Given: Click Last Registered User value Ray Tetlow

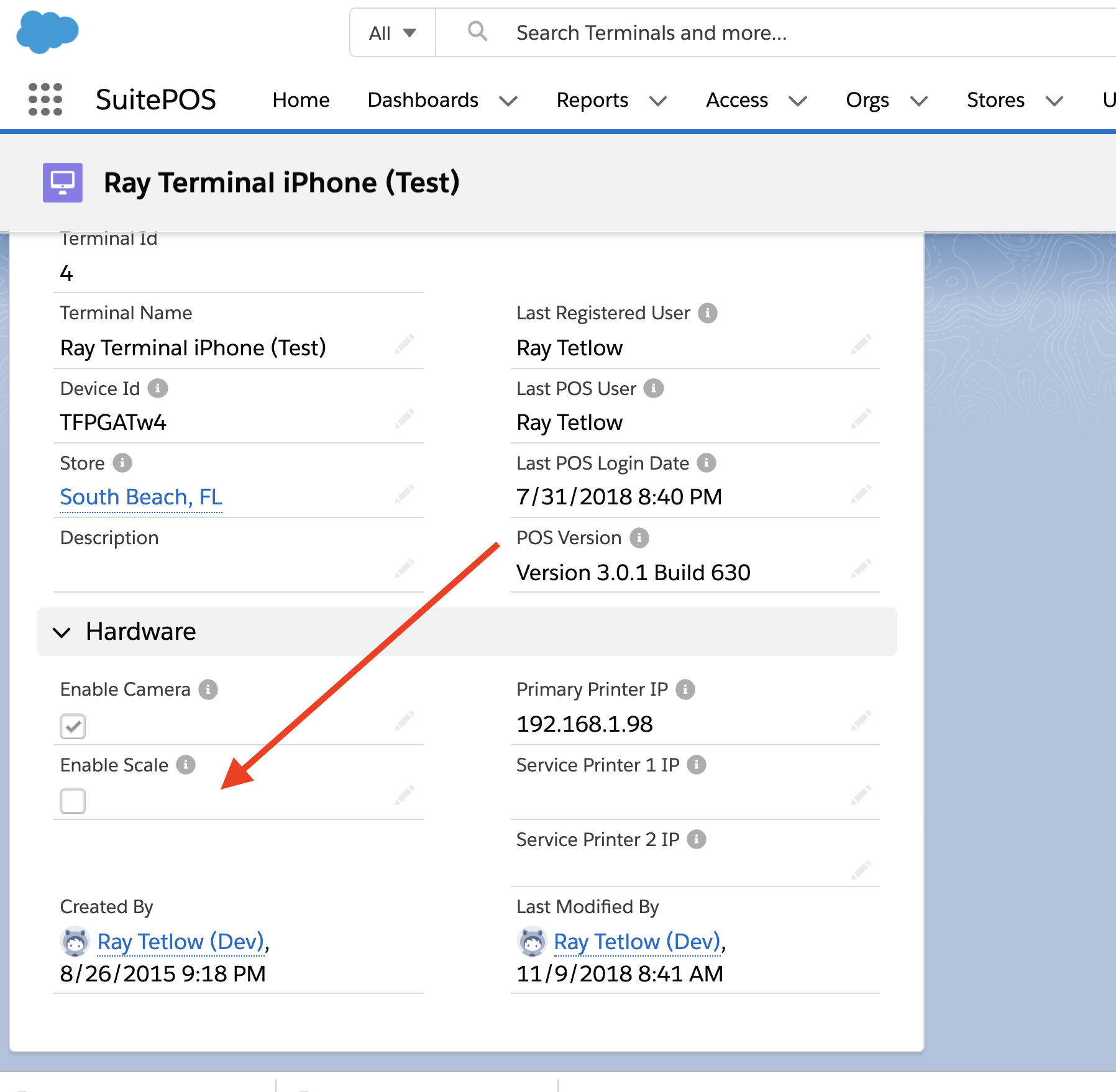Looking at the screenshot, I should point(570,348).
